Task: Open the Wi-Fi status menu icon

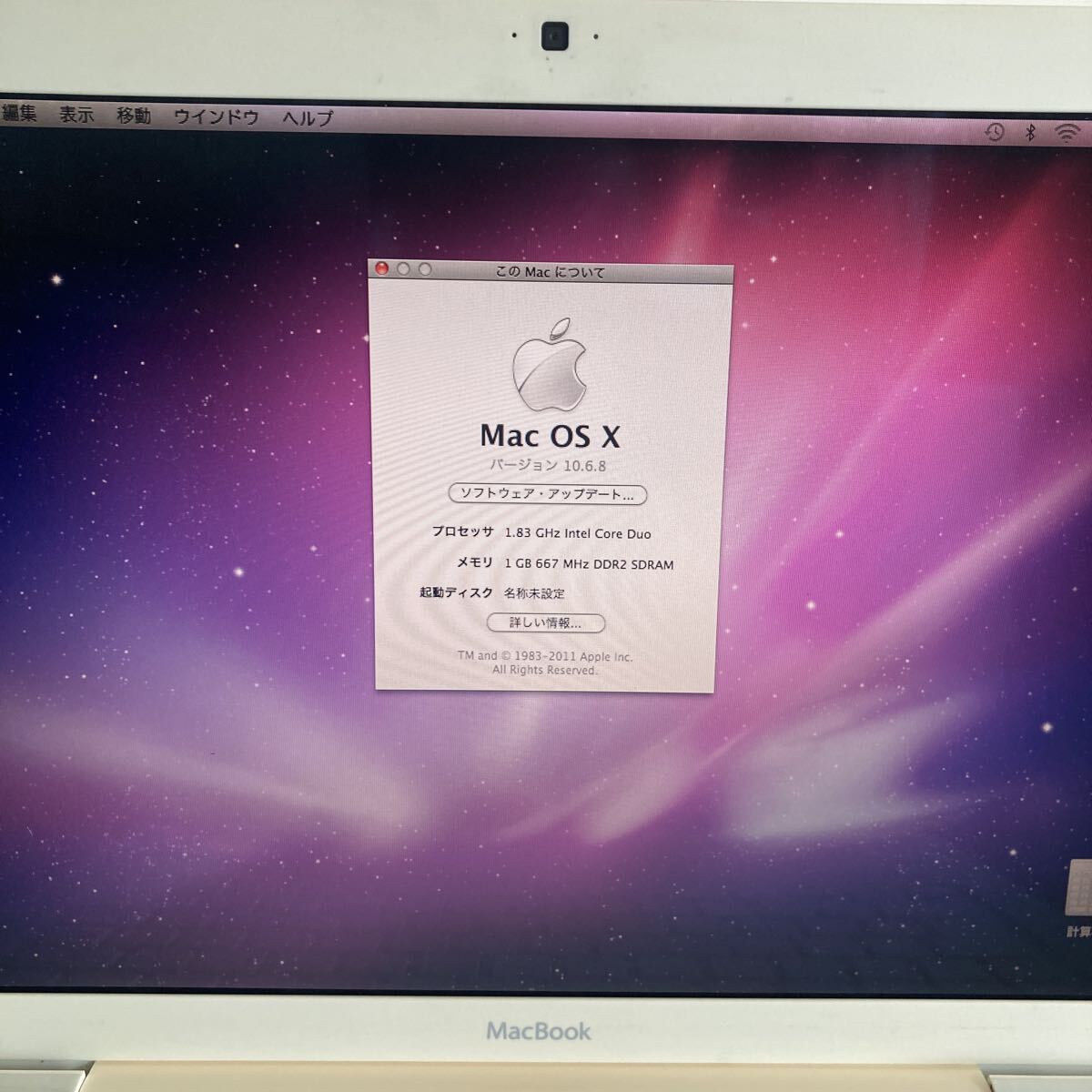Action: pos(1067,134)
